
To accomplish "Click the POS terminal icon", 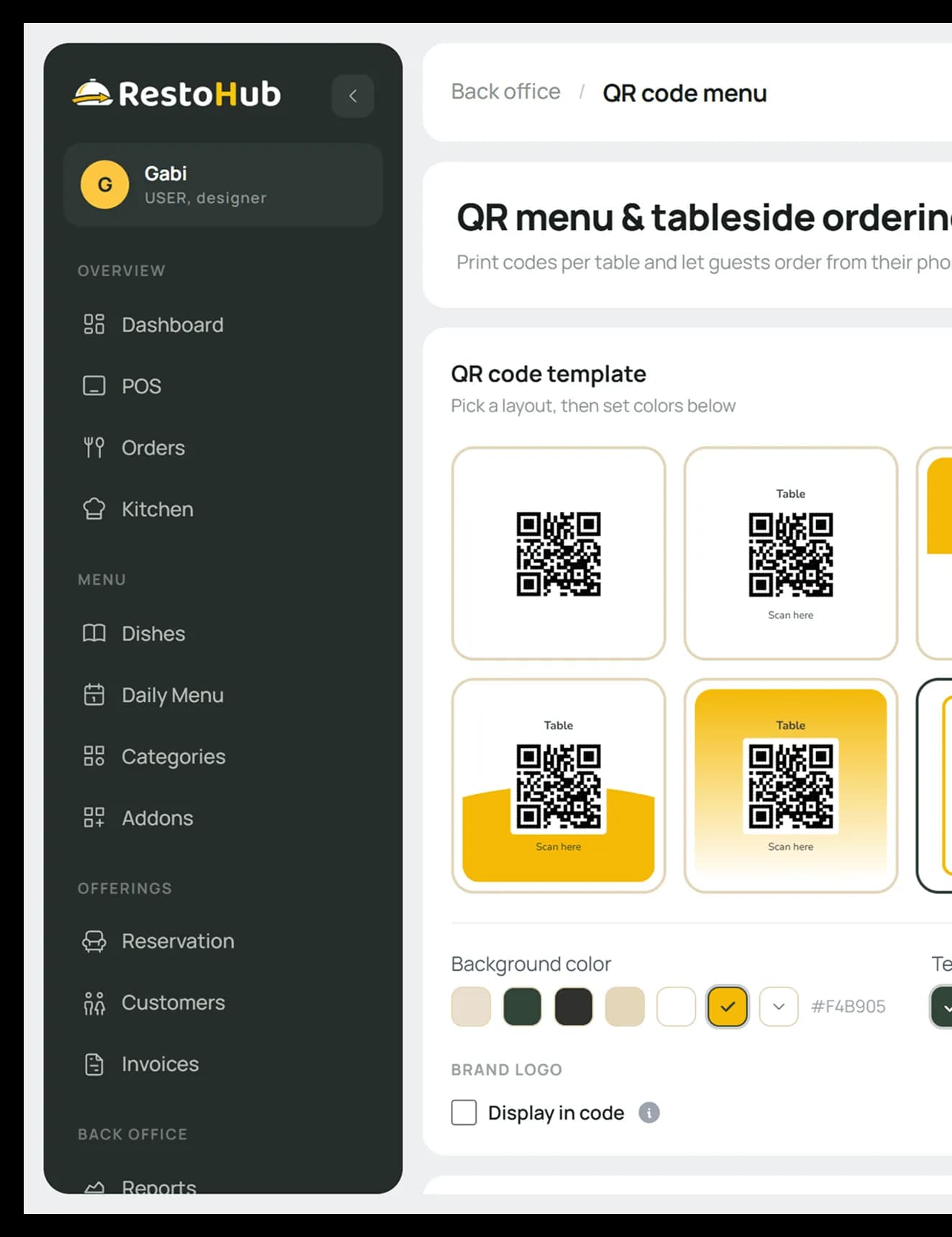I will (94, 386).
